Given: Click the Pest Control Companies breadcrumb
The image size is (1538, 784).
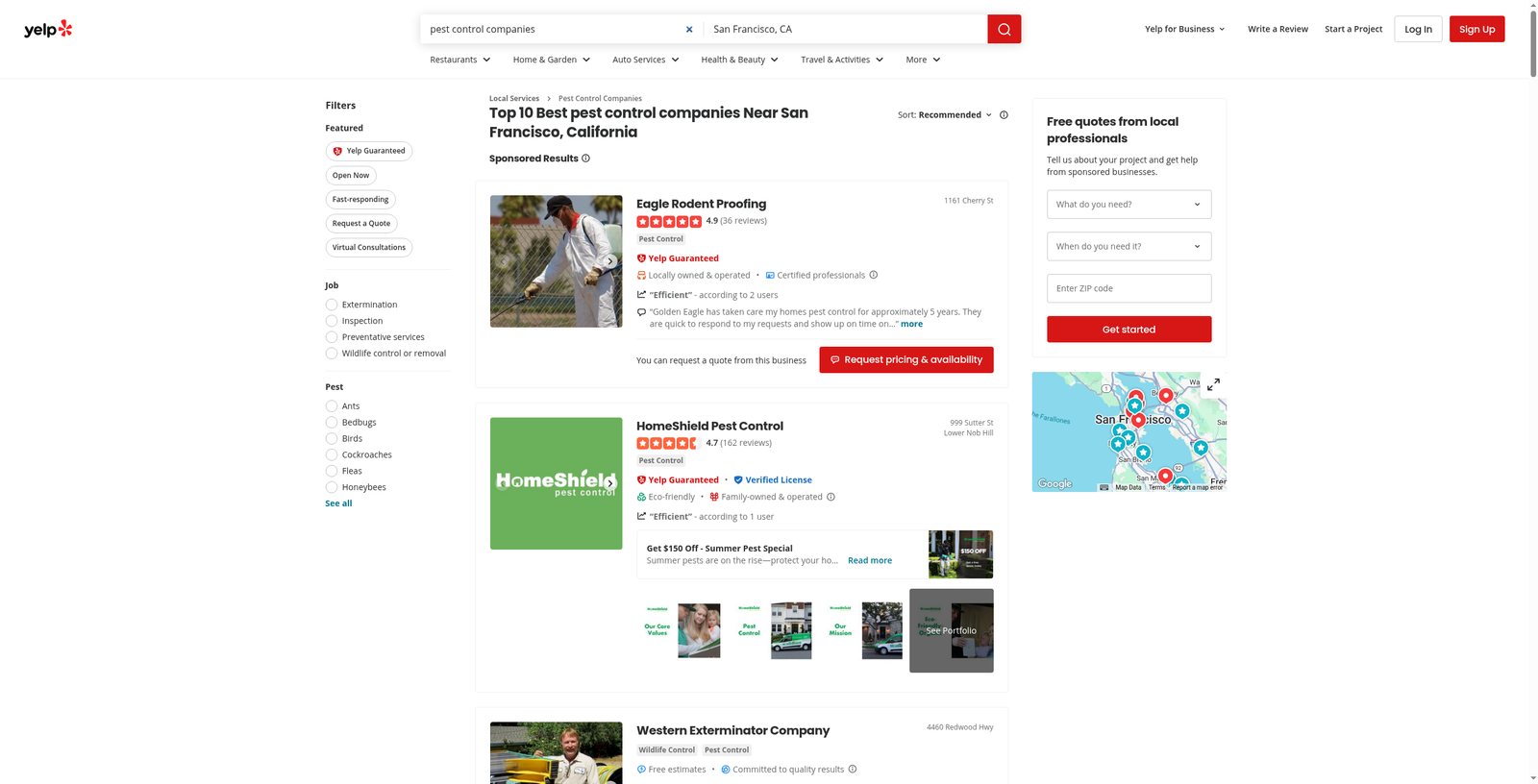Looking at the screenshot, I should pyautogui.click(x=600, y=98).
